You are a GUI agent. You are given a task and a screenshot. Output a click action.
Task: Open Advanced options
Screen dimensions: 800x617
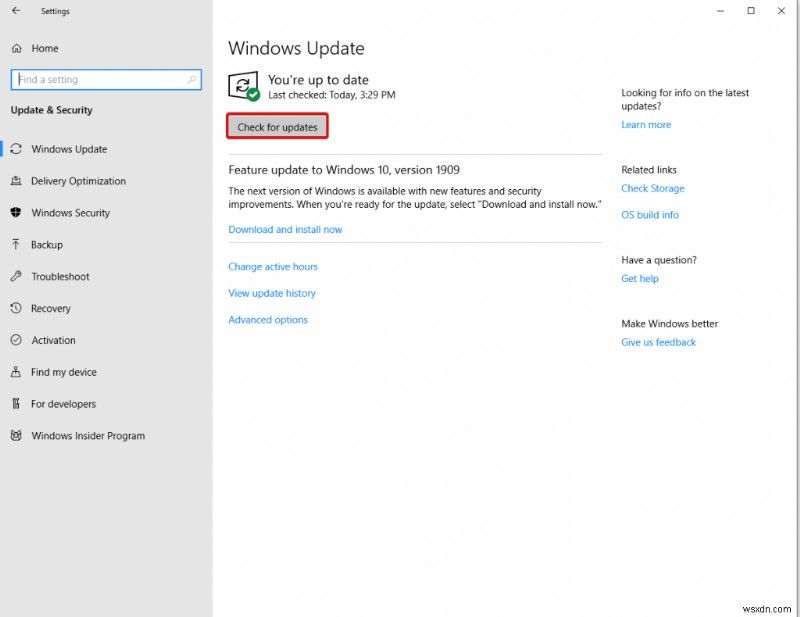pos(267,319)
